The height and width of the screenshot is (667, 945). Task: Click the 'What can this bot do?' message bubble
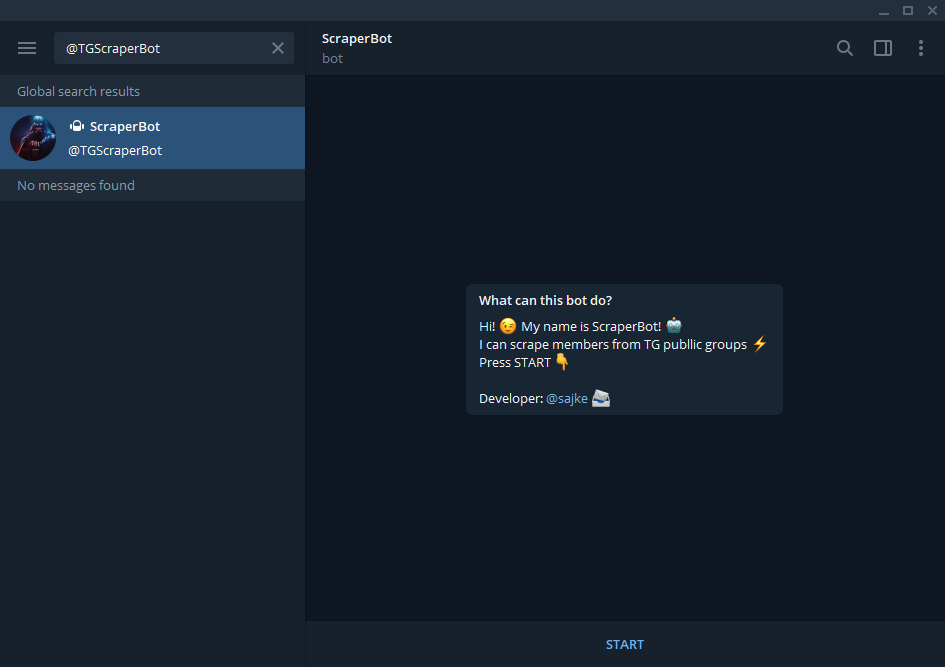624,349
